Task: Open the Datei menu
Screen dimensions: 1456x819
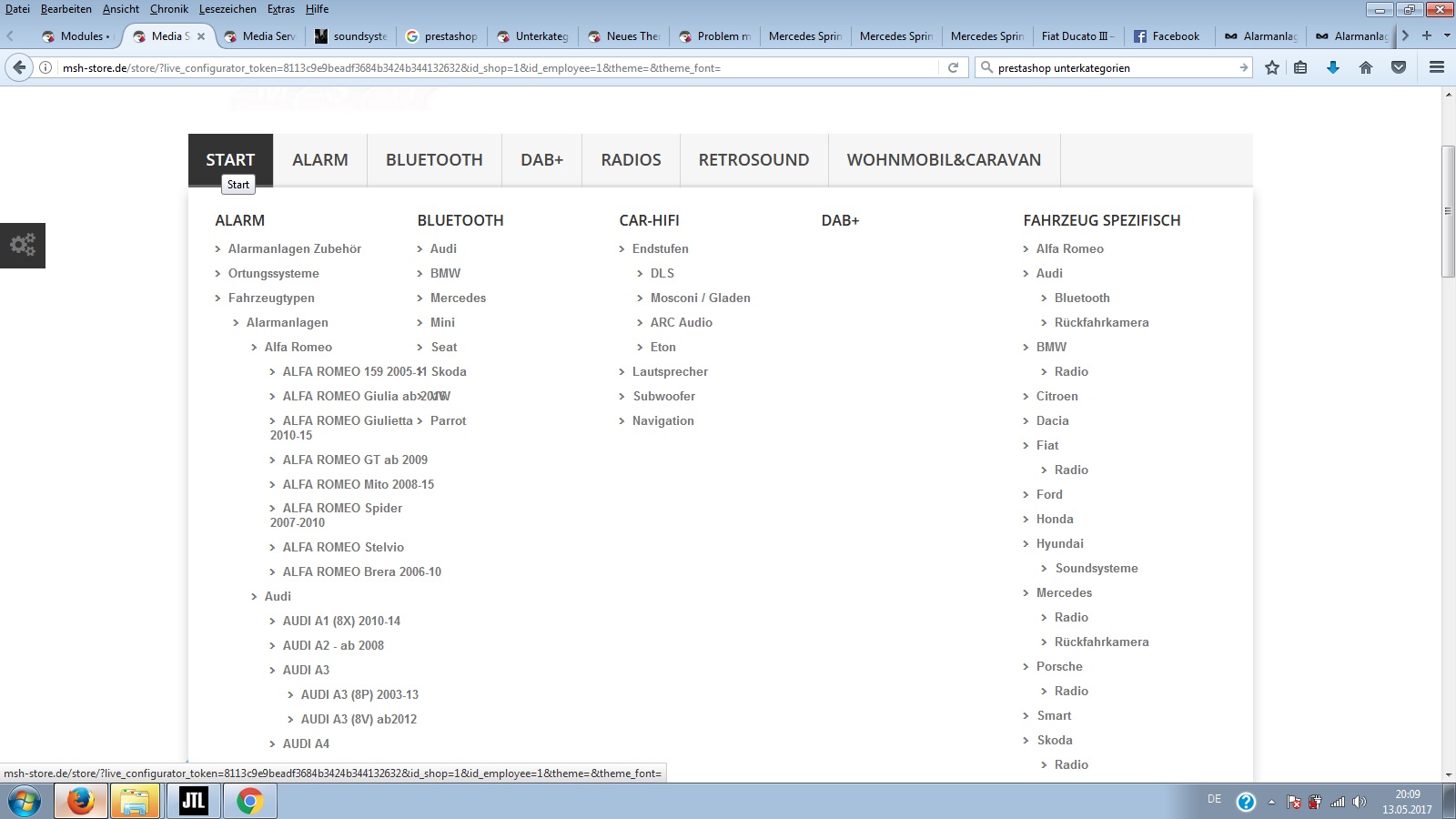Action: point(17,9)
